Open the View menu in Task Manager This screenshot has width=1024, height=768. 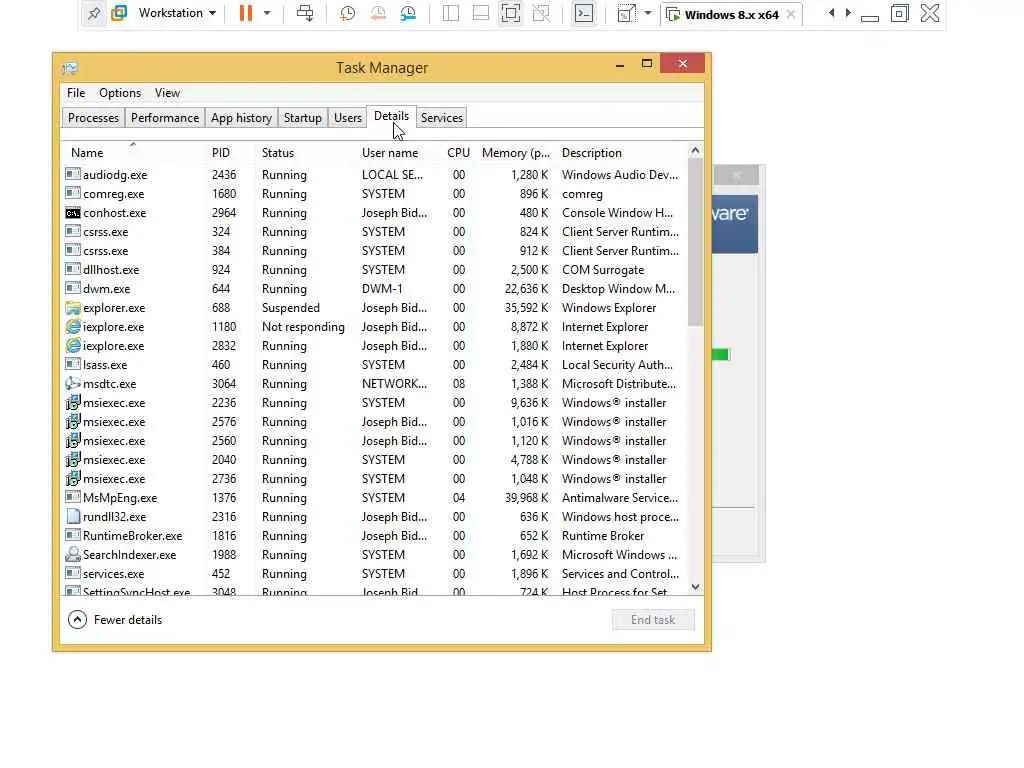point(167,93)
